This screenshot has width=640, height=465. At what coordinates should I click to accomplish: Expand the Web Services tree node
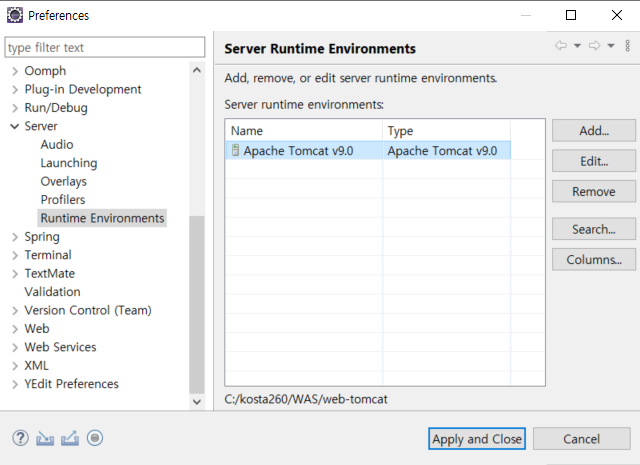[15, 347]
